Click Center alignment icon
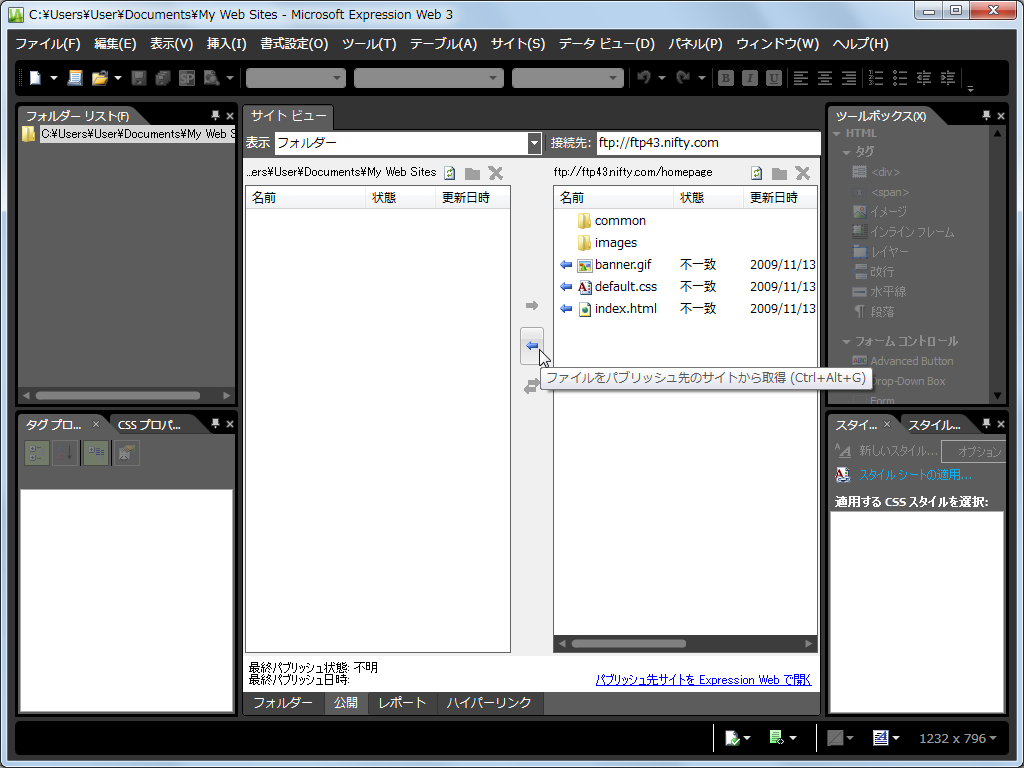 point(825,78)
